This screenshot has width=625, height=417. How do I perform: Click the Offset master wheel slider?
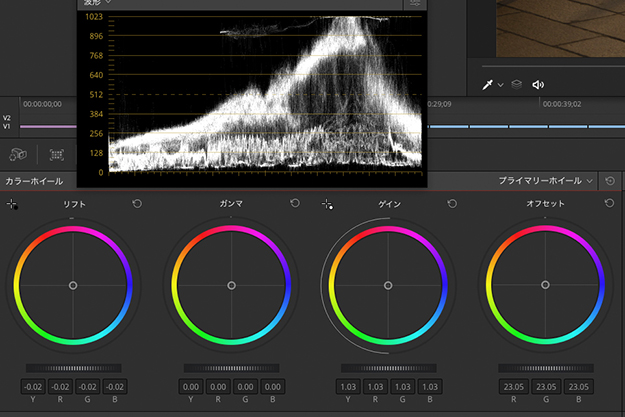(546, 368)
